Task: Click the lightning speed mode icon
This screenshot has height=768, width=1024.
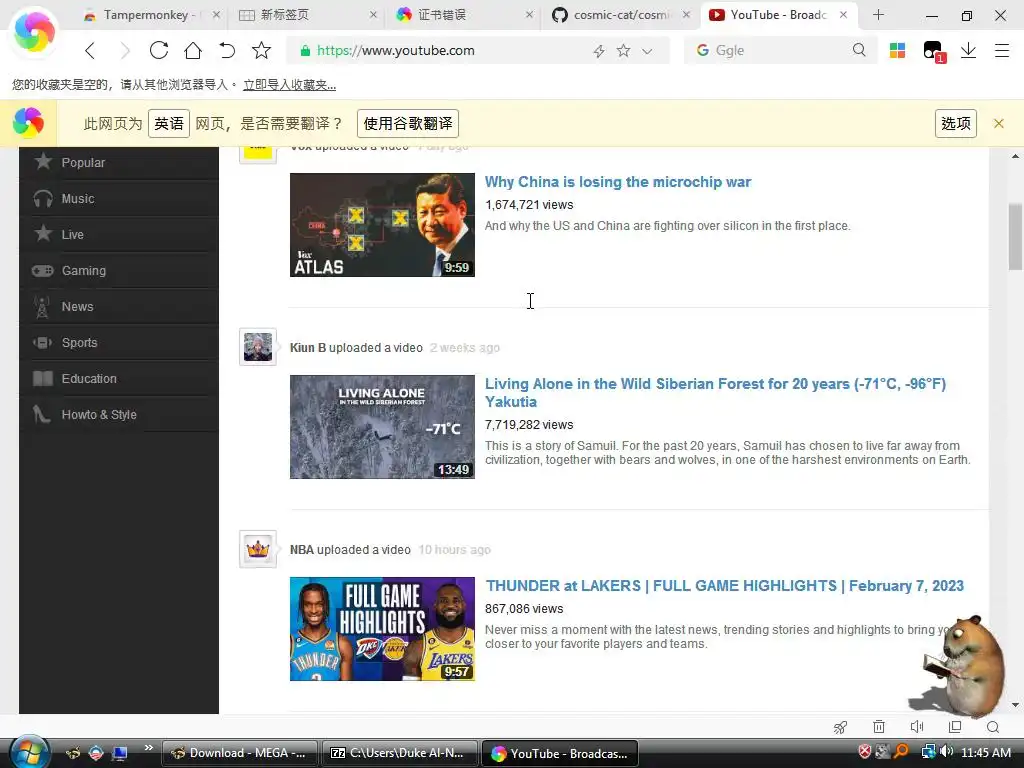Action: (598, 51)
